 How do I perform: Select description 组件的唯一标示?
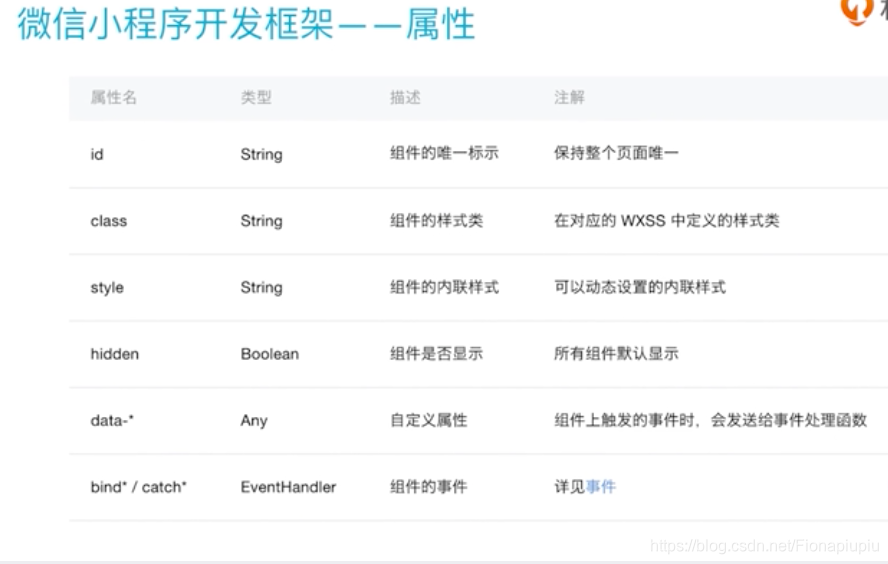coord(444,153)
